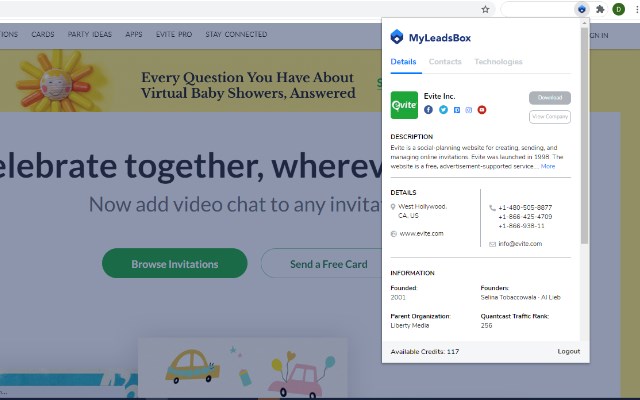The width and height of the screenshot is (640, 400).
Task: Click founders Selina Tobaccowala text
Action: pos(520,298)
